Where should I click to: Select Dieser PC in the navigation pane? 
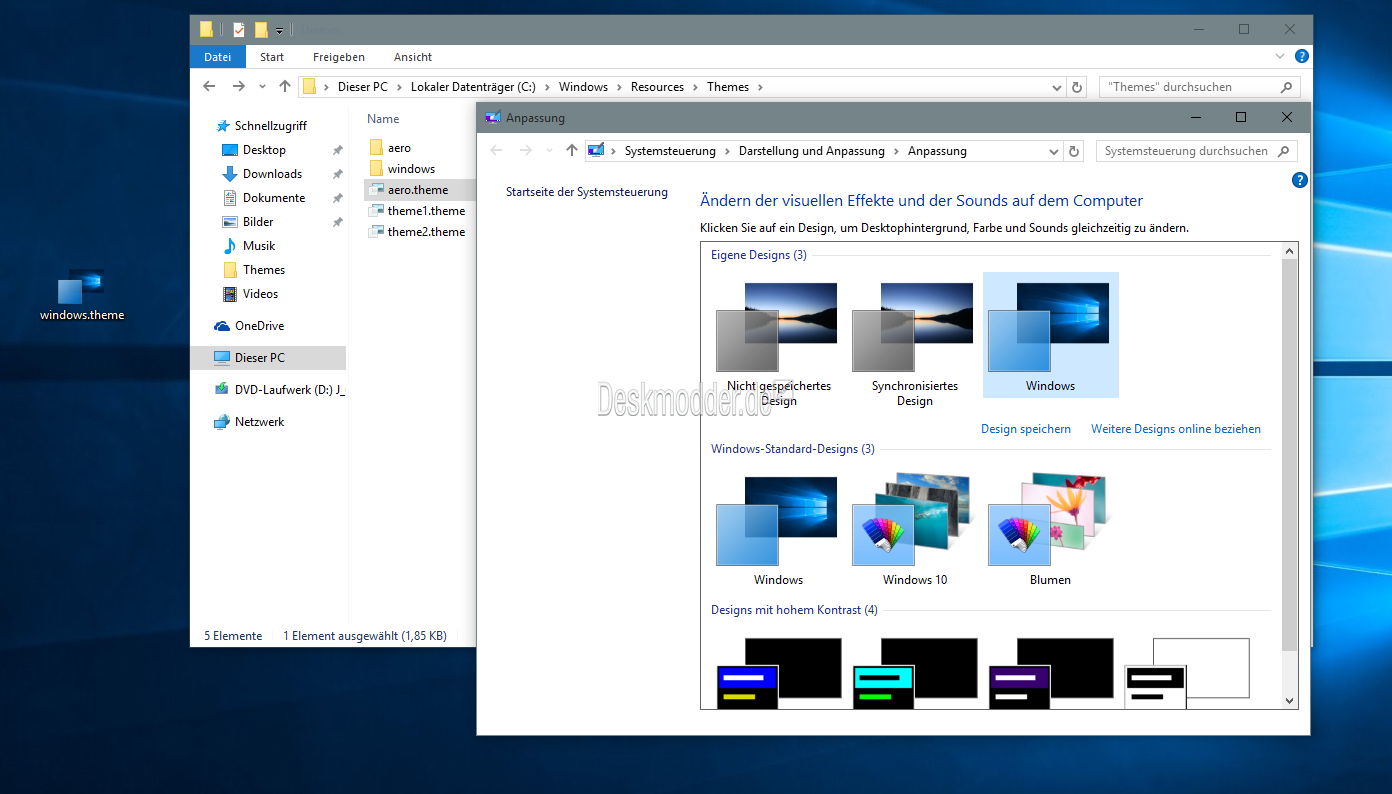[x=259, y=358]
